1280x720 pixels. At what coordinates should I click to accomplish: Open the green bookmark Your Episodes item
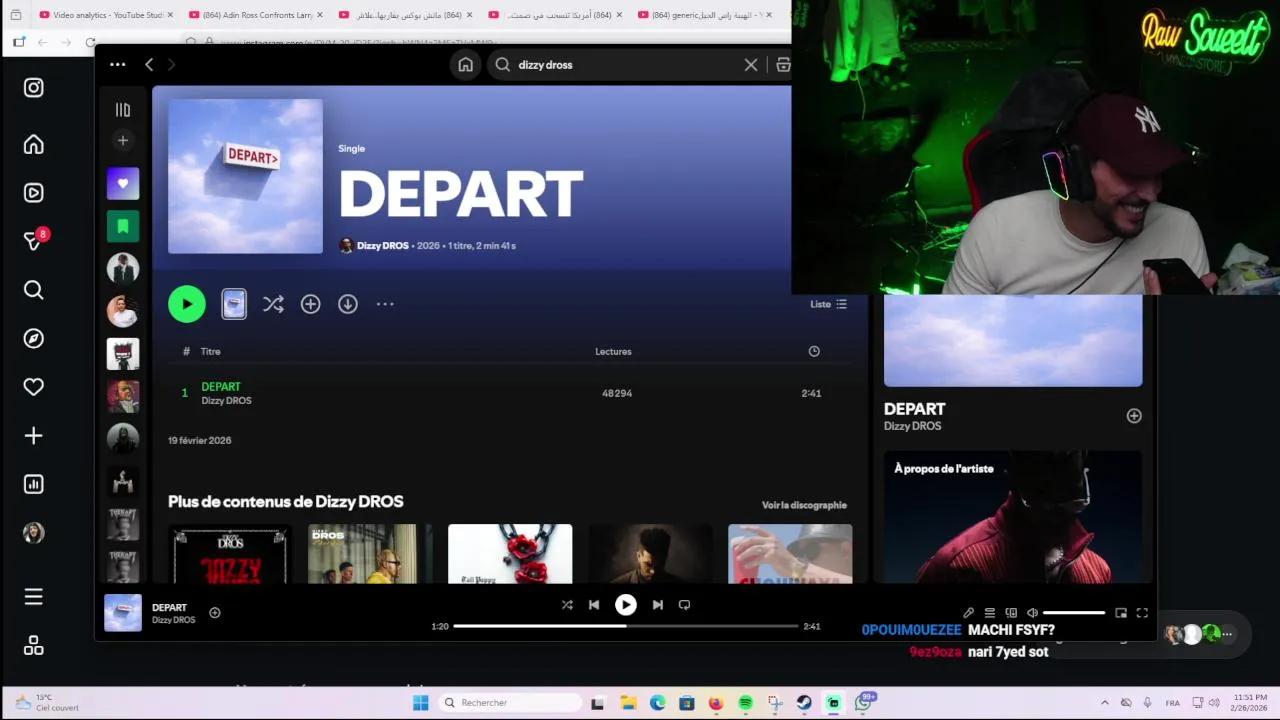click(123, 226)
